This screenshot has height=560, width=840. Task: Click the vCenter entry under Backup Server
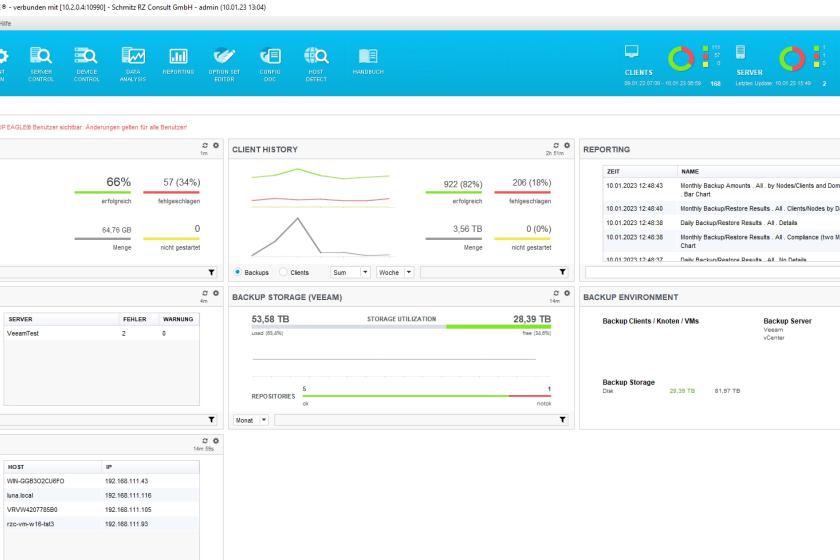point(774,338)
